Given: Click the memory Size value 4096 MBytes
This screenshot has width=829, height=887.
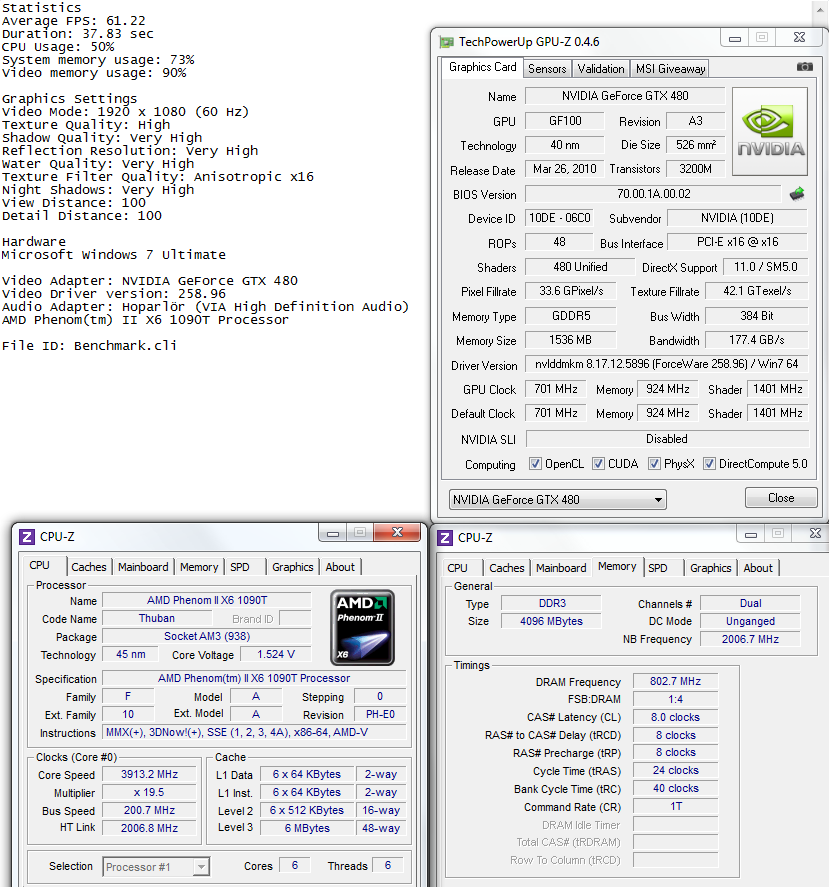Looking at the screenshot, I should 551,621.
